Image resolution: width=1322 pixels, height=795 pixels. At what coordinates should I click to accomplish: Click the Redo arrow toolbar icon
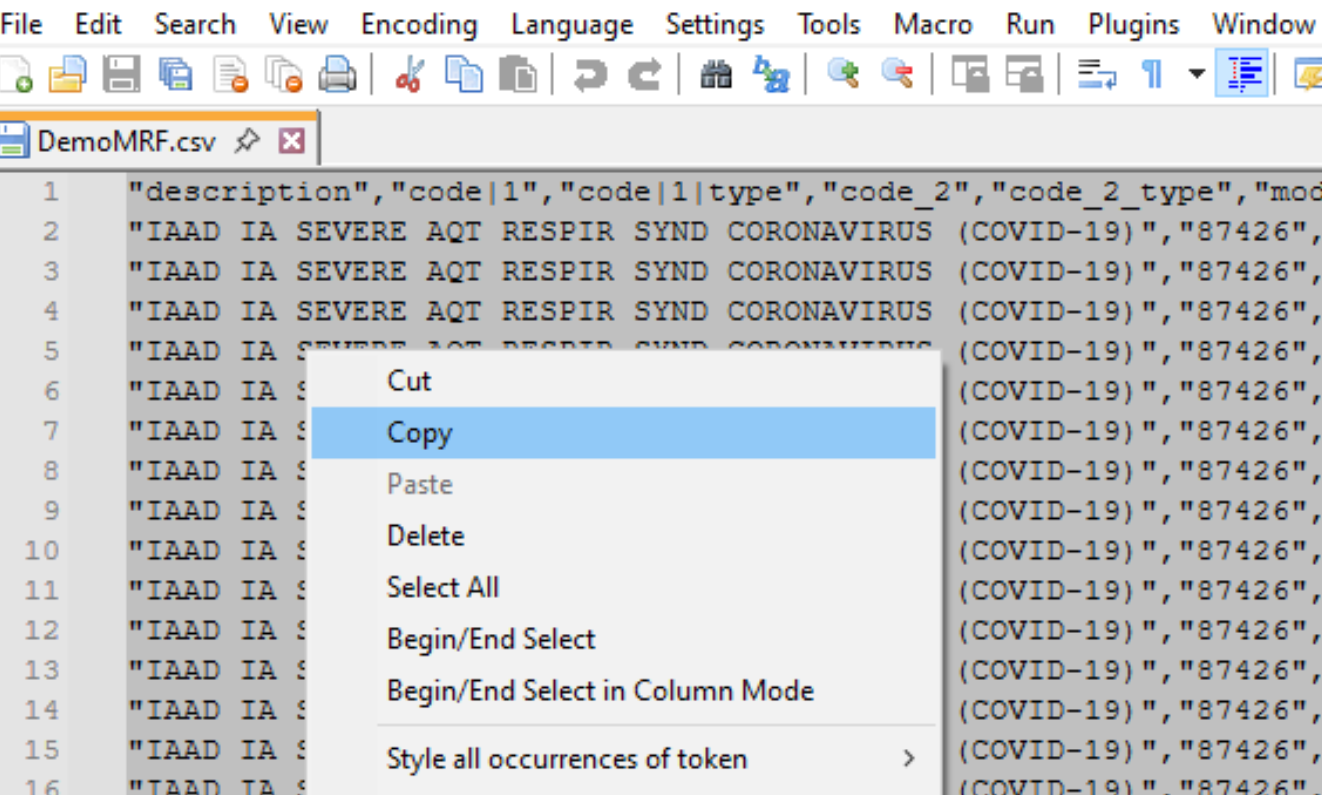[644, 74]
